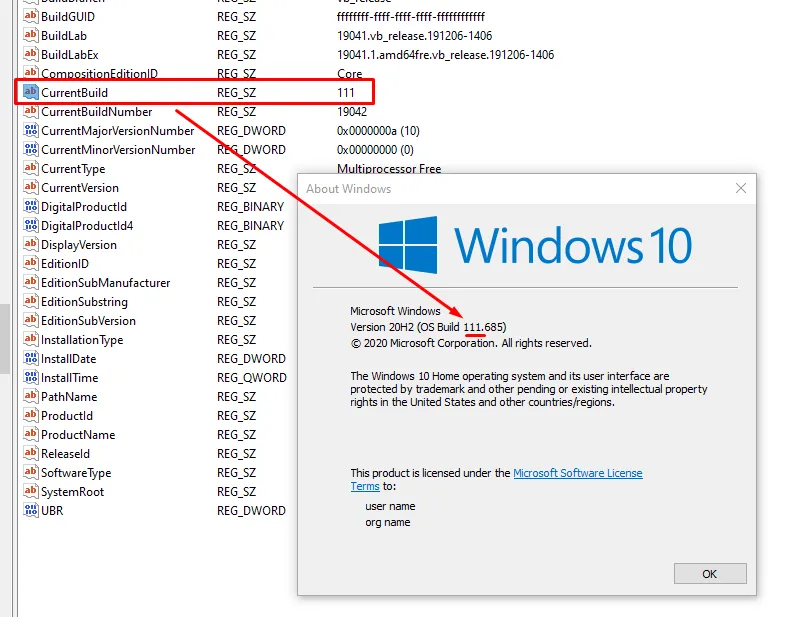The height and width of the screenshot is (617, 798).
Task: Click 19041.vb_release.191206-1406 data cell
Action: [x=414, y=36]
